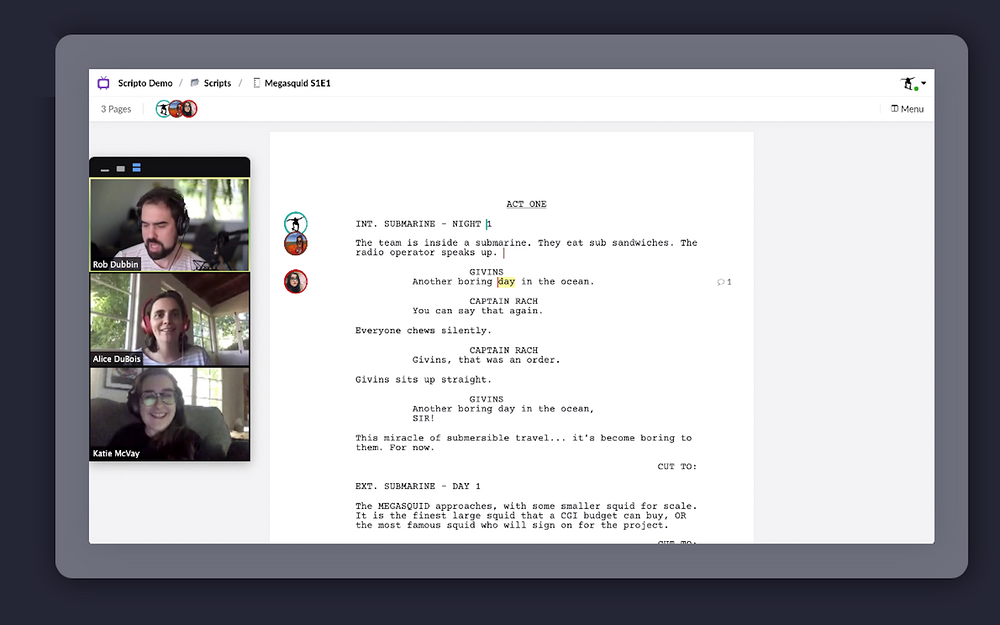
Task: Click skateboarder cursor avatar beside scene heading
Action: [x=296, y=223]
